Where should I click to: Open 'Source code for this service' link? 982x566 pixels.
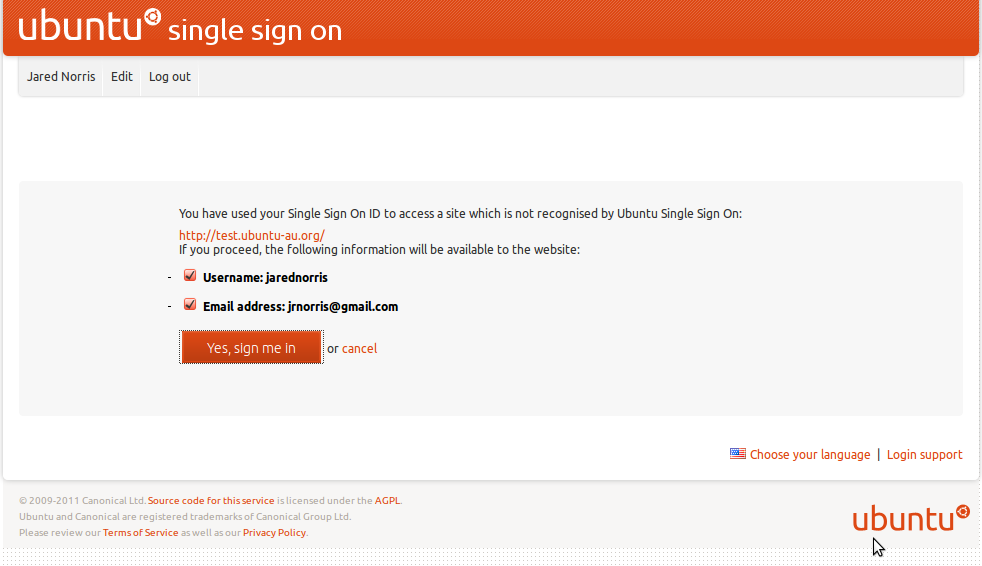[211, 501]
